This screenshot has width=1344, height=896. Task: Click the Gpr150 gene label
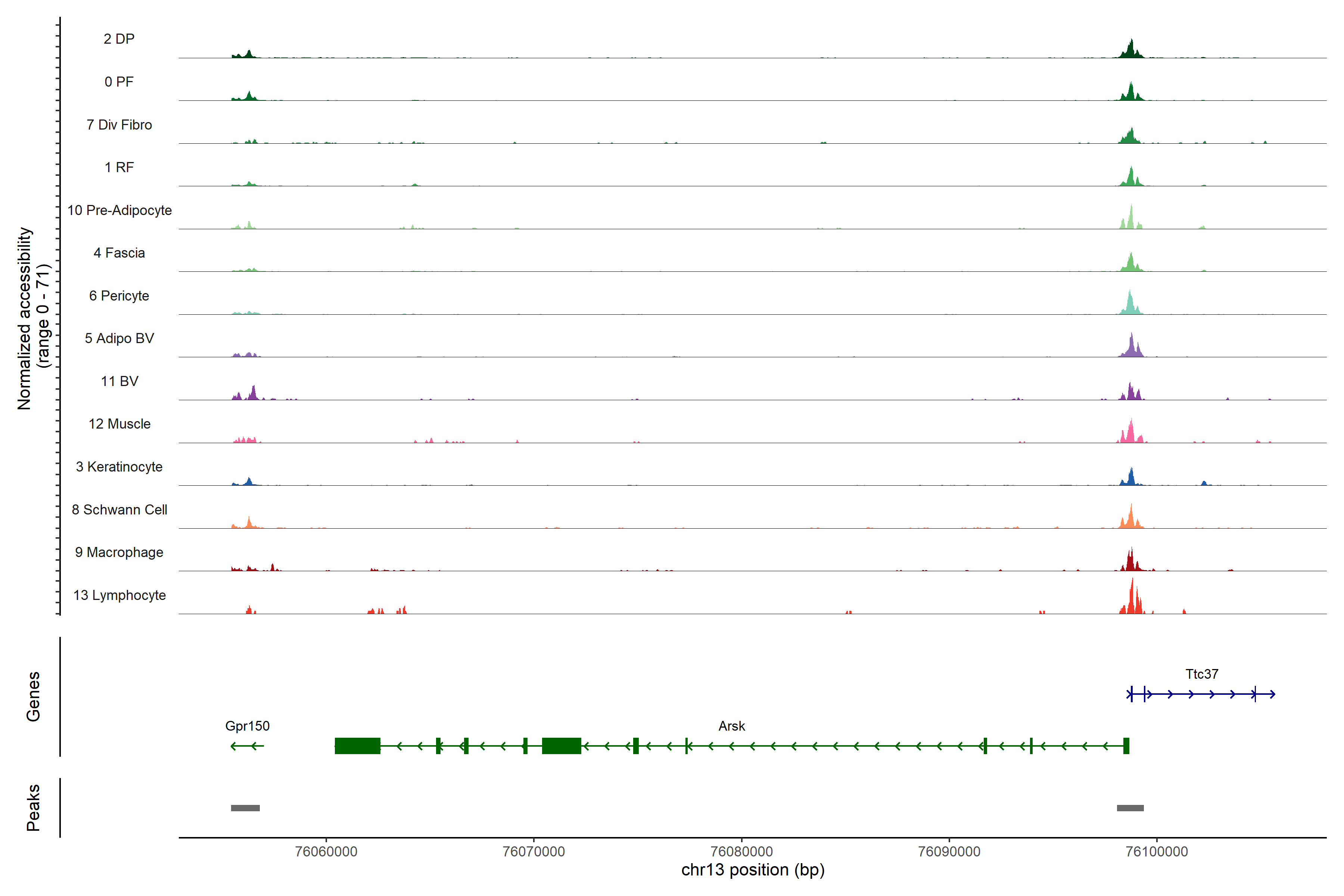point(247,726)
